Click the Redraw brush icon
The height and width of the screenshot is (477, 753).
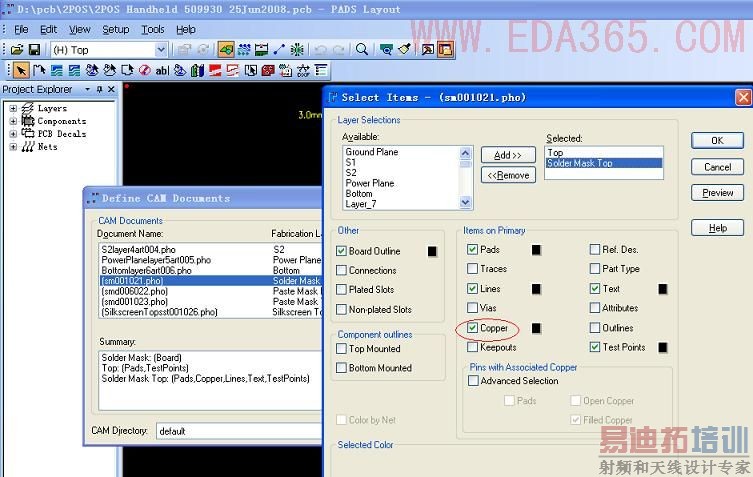pyautogui.click(x=404, y=49)
